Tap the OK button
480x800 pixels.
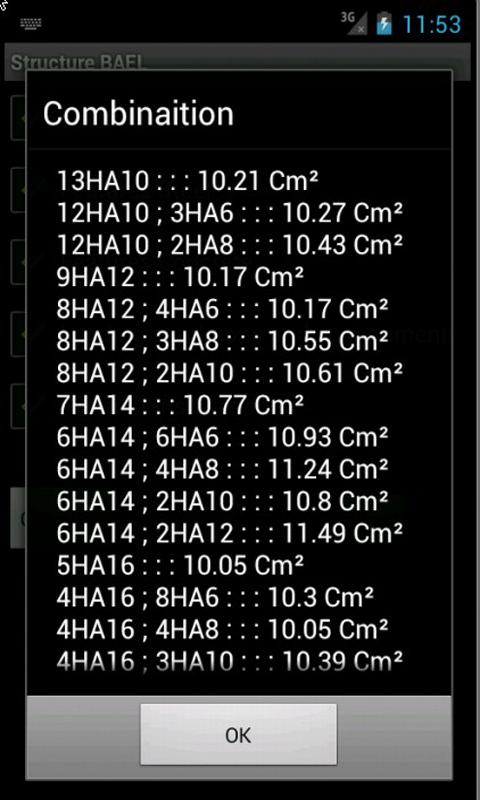pos(238,734)
